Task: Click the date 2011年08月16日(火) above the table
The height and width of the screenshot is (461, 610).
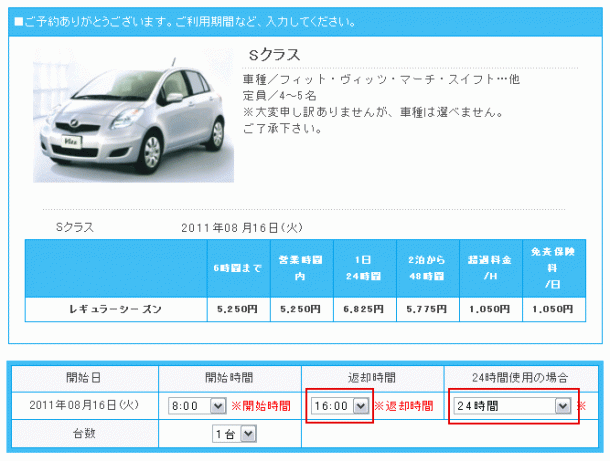Action: [x=242, y=228]
